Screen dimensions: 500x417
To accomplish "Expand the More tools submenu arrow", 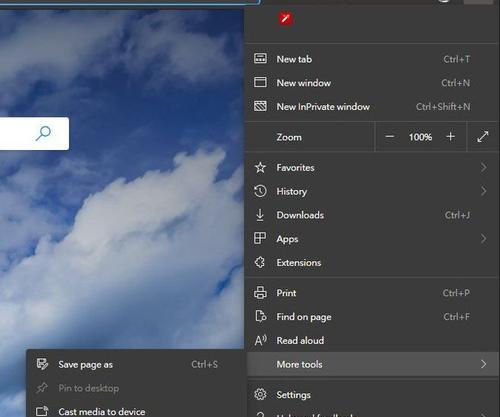I will (x=483, y=364).
